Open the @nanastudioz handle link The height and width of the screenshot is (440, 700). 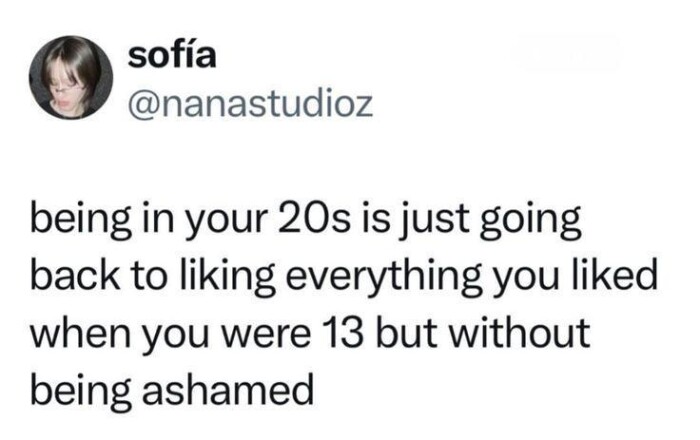(251, 102)
